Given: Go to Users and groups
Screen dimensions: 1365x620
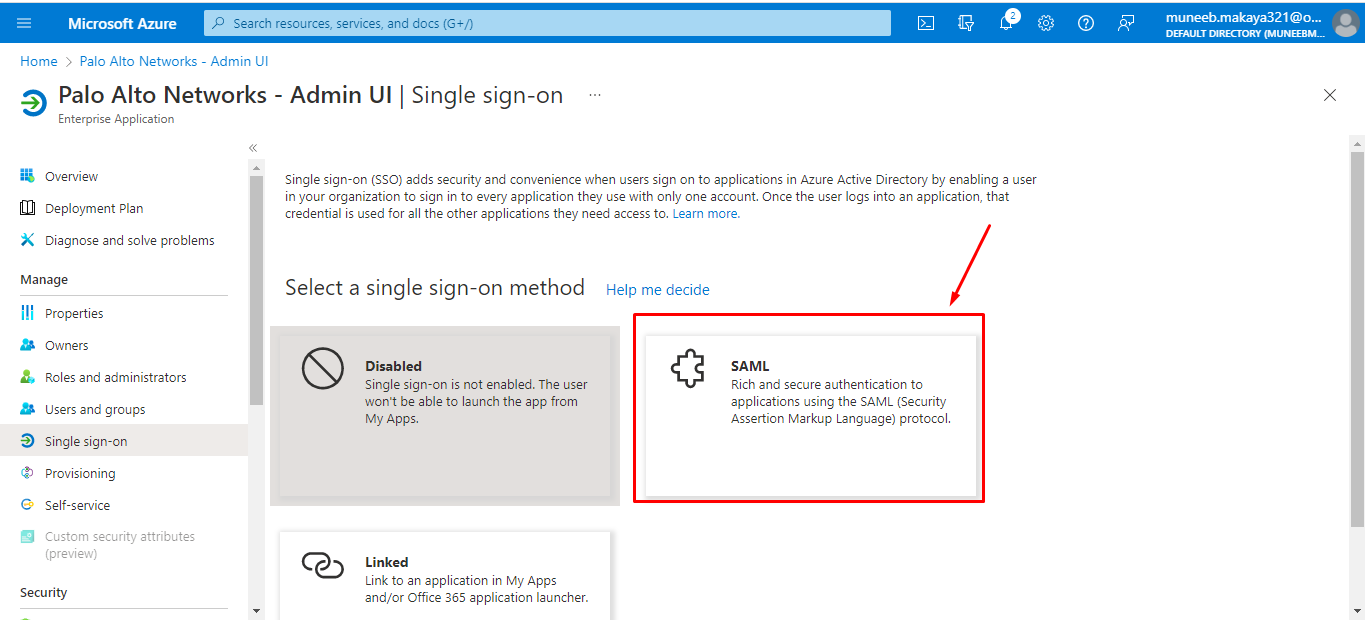Looking at the screenshot, I should (x=95, y=409).
